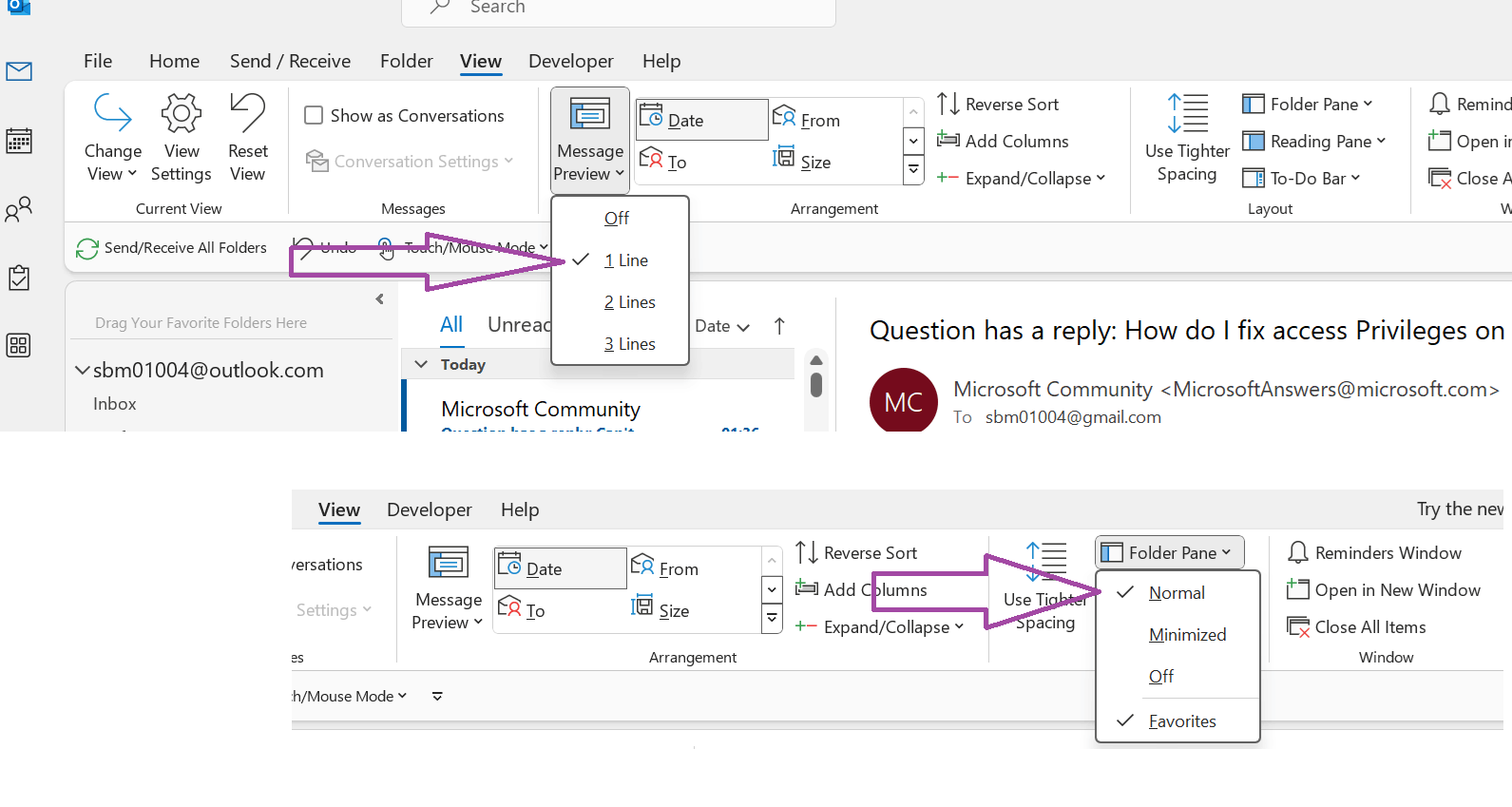
Task: Open the Date sort dropdown in message list
Action: [722, 326]
